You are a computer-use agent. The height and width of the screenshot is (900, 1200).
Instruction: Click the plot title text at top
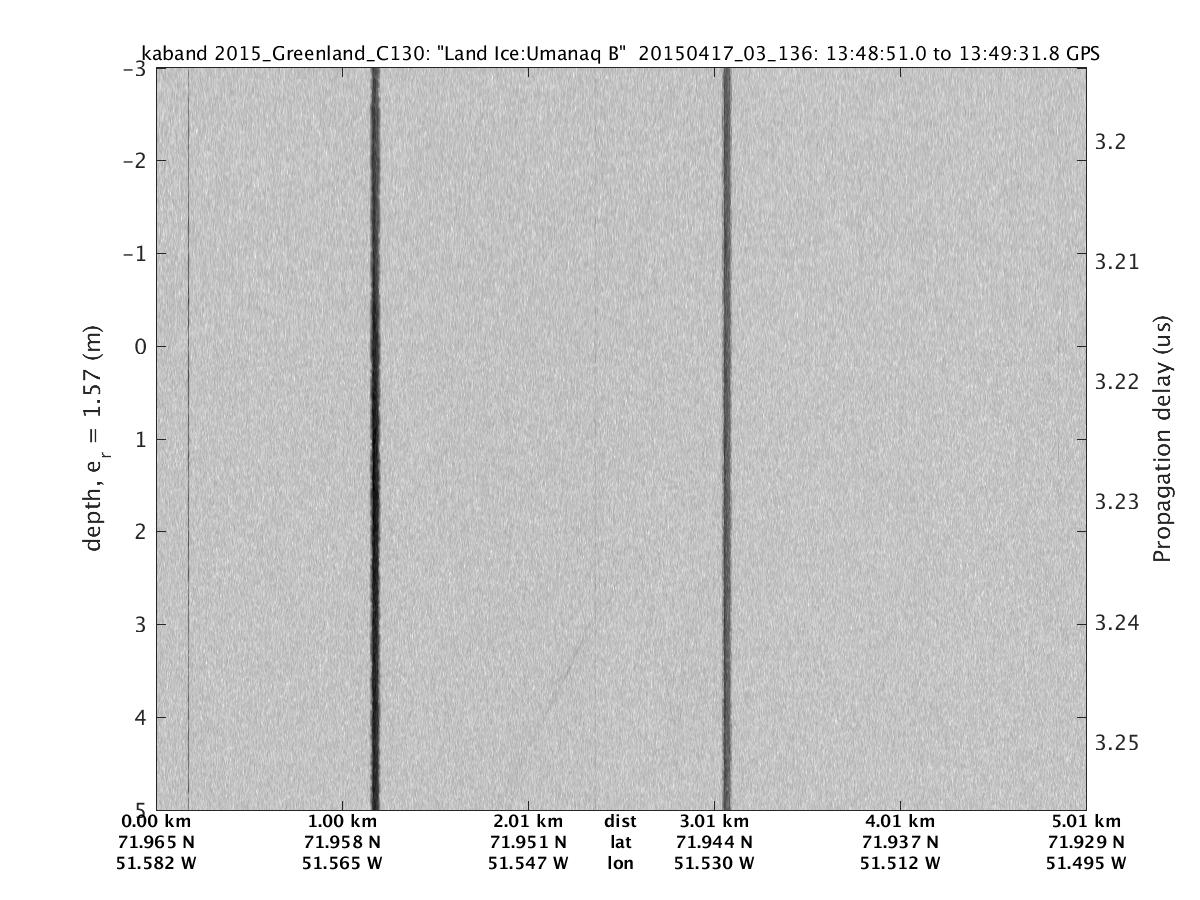[x=620, y=54]
